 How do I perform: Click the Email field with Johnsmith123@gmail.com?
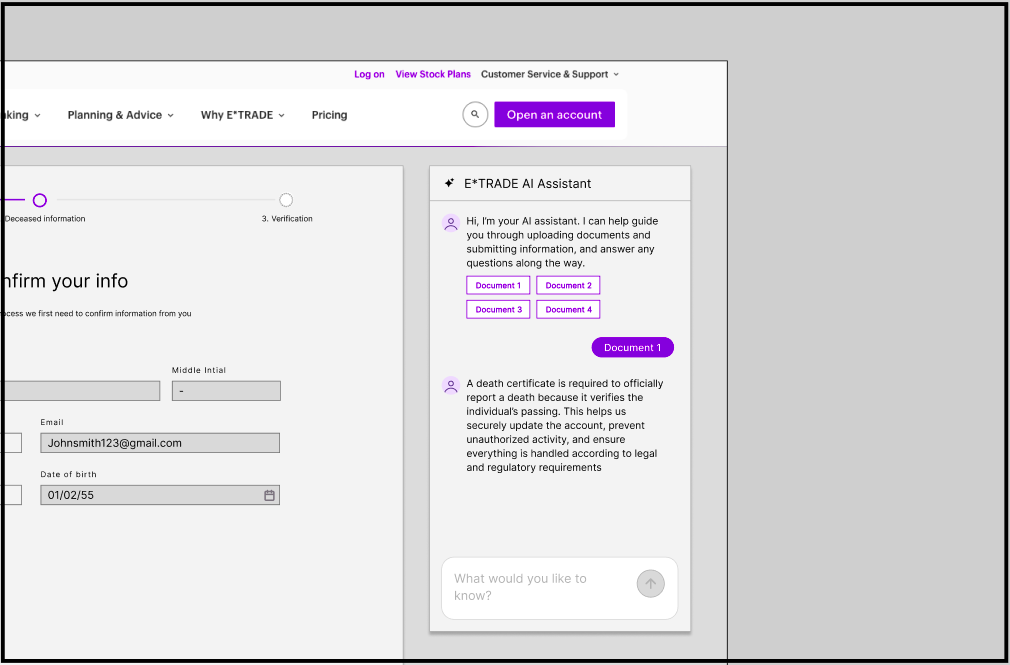[x=160, y=443]
